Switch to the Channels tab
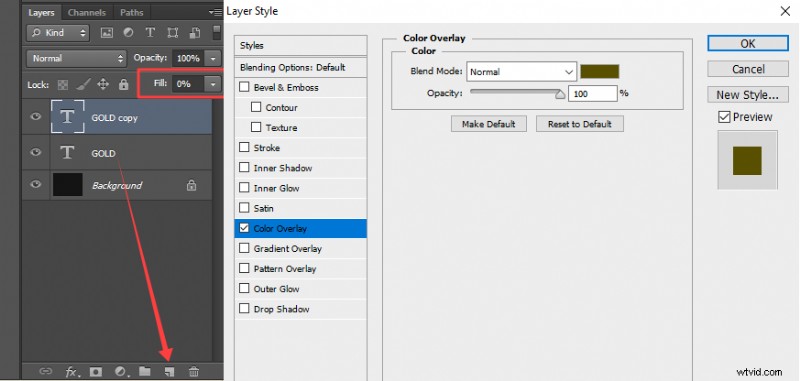800x381 pixels. coord(87,13)
